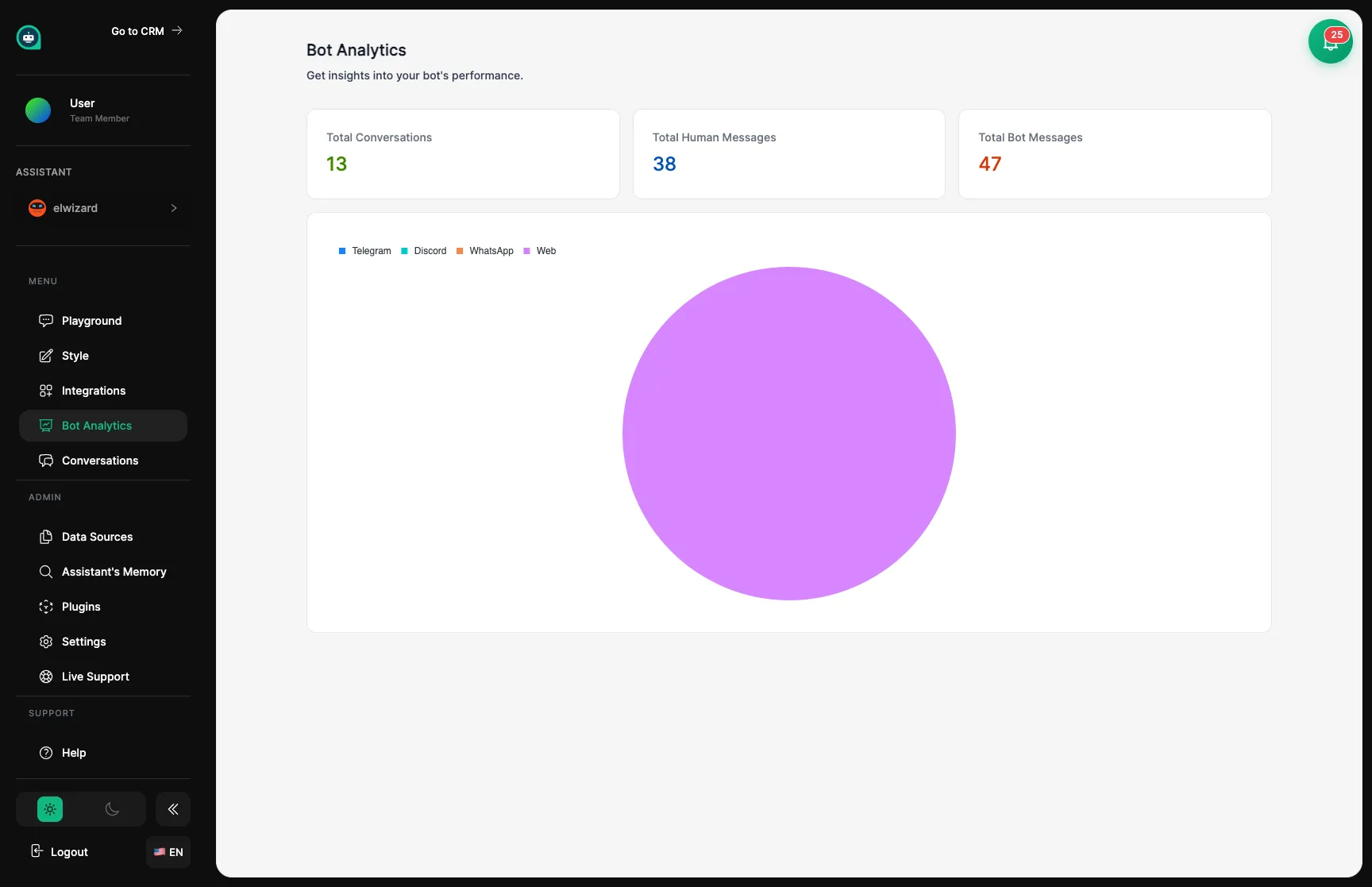Click the Conversations speech bubbles icon

46,461
